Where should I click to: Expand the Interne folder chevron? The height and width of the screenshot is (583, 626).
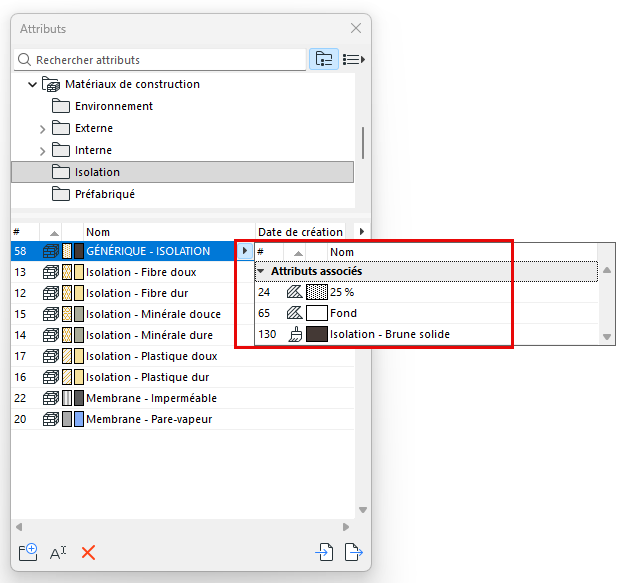click(43, 151)
